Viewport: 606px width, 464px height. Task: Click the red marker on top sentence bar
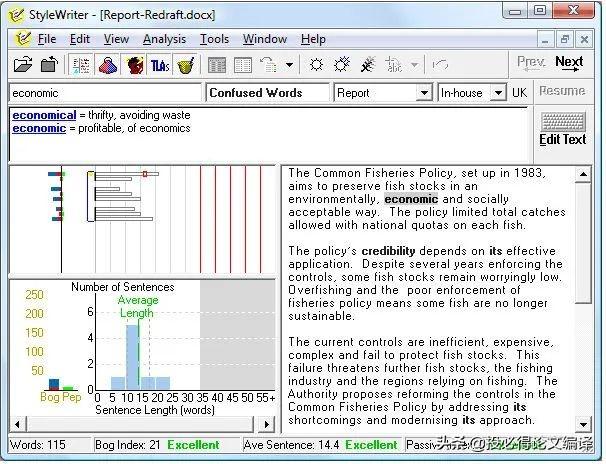145,174
